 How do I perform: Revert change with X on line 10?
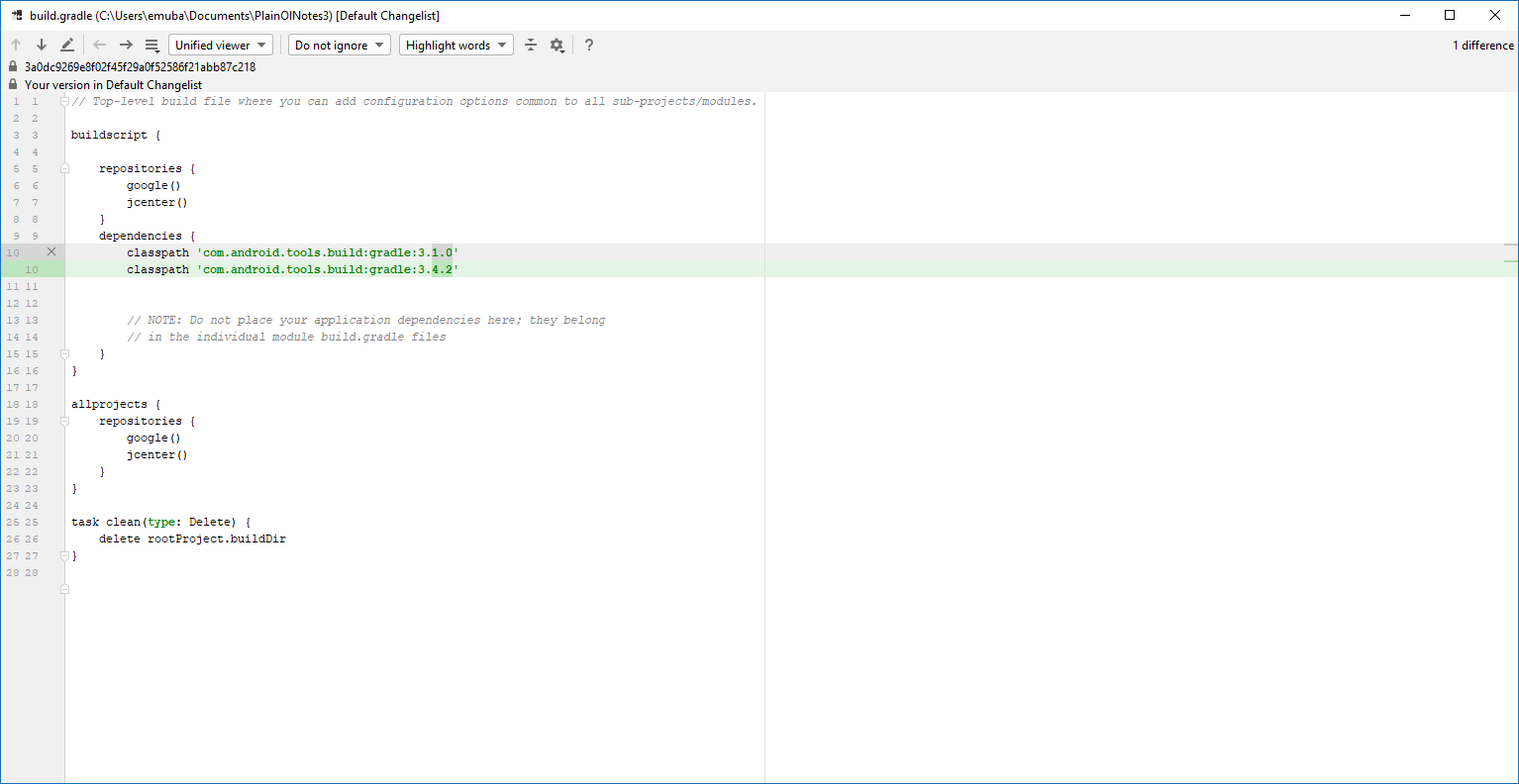[51, 252]
